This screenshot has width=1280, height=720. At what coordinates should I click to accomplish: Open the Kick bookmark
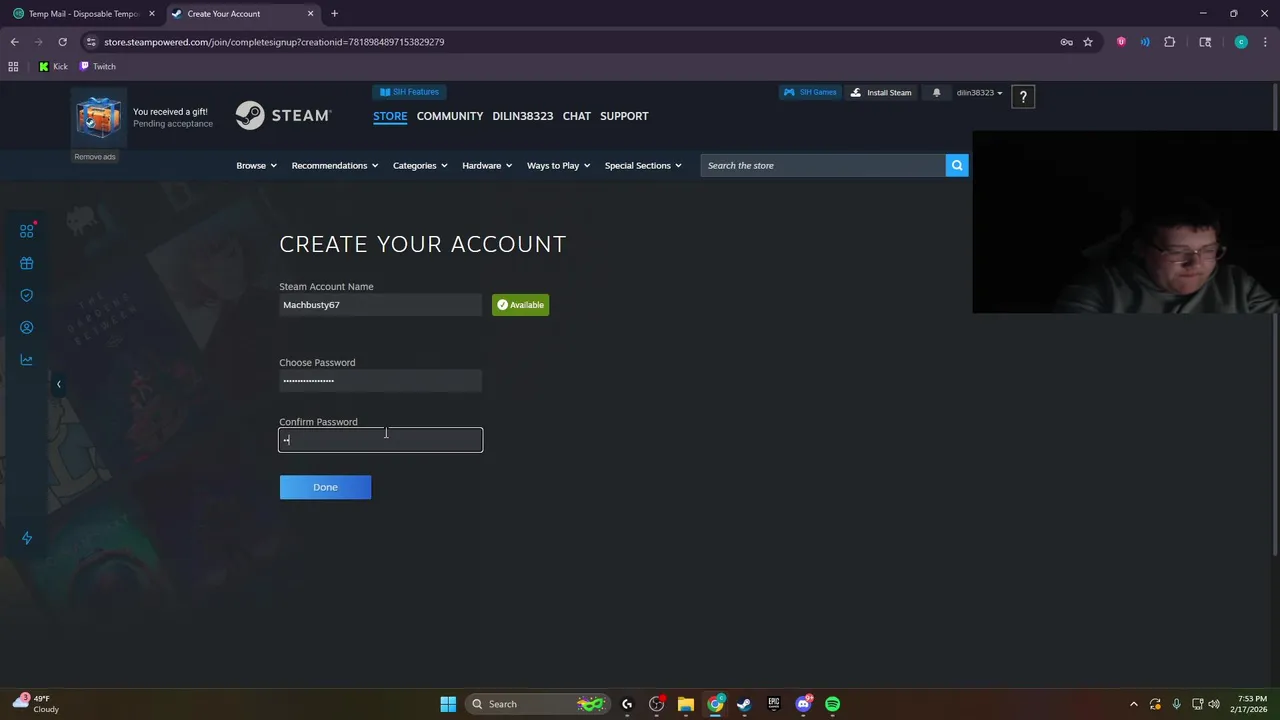53,66
